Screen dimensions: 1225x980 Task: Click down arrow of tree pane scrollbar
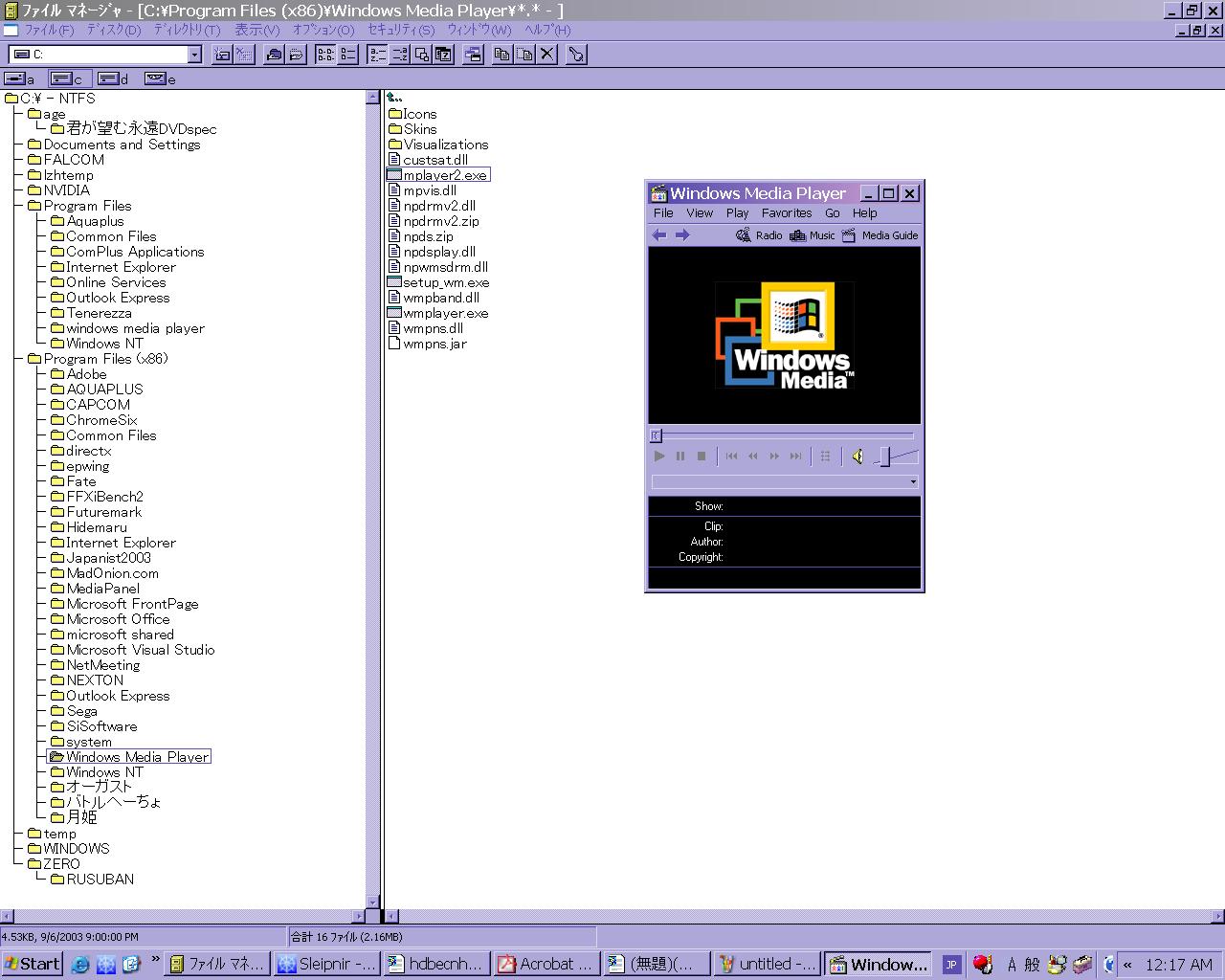click(373, 902)
